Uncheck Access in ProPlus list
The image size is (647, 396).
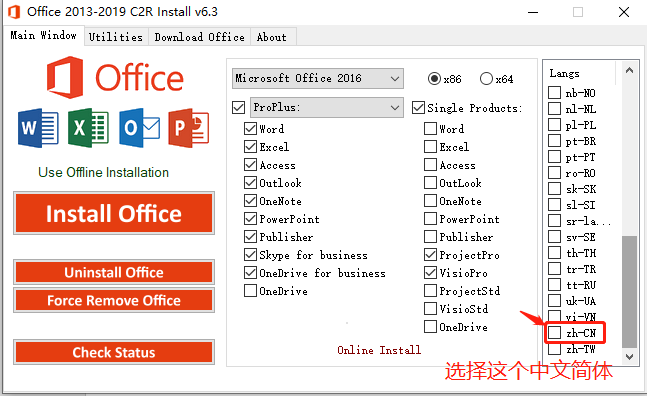250,165
